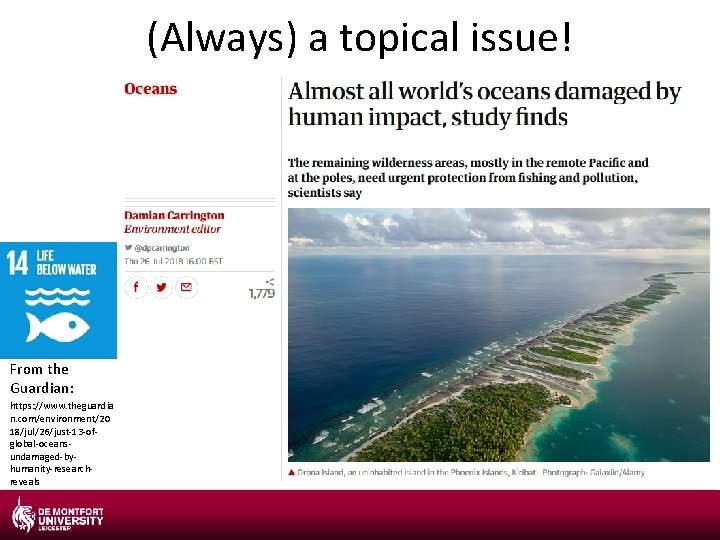Viewport: 720px width, 540px height.
Task: Click the 'DE MONTFORT UNIVERSITY' wordmark text
Action: click(x=71, y=519)
